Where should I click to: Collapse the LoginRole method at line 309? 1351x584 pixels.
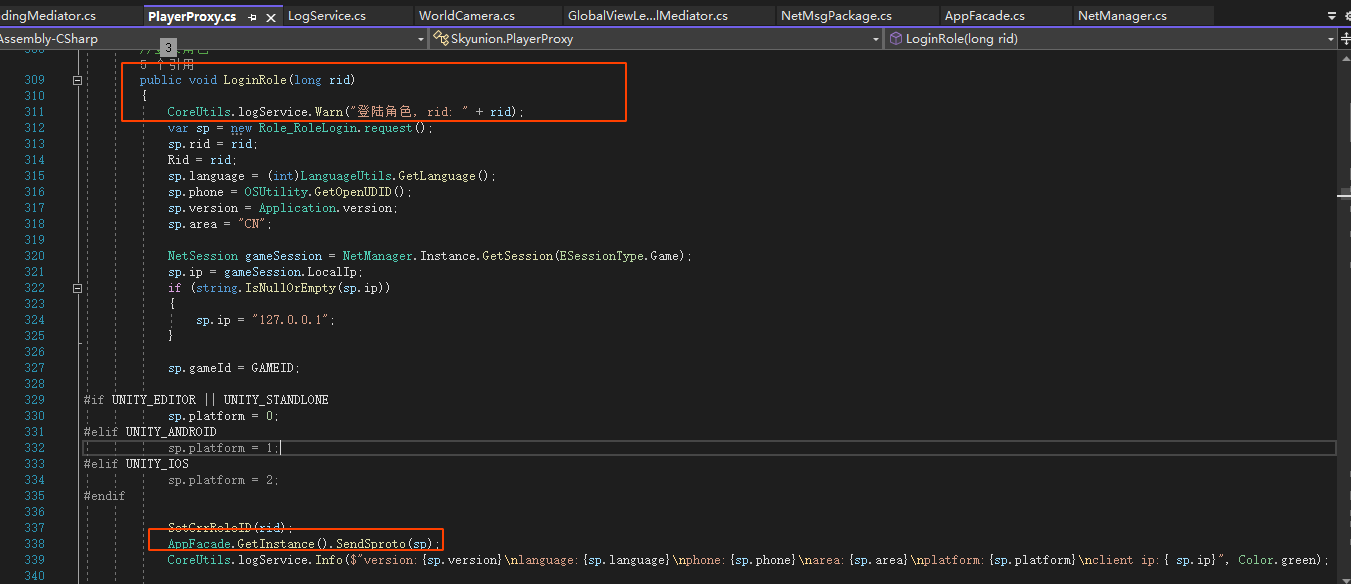tap(77, 80)
